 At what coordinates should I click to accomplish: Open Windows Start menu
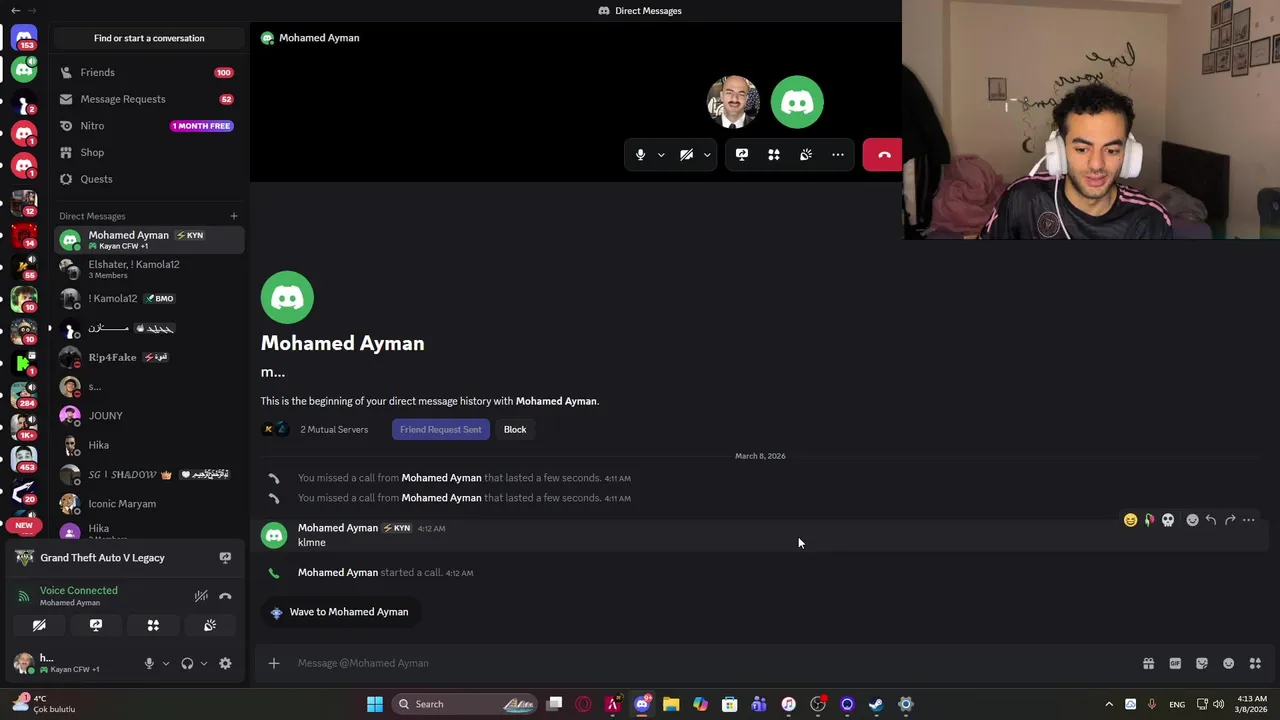coord(375,704)
